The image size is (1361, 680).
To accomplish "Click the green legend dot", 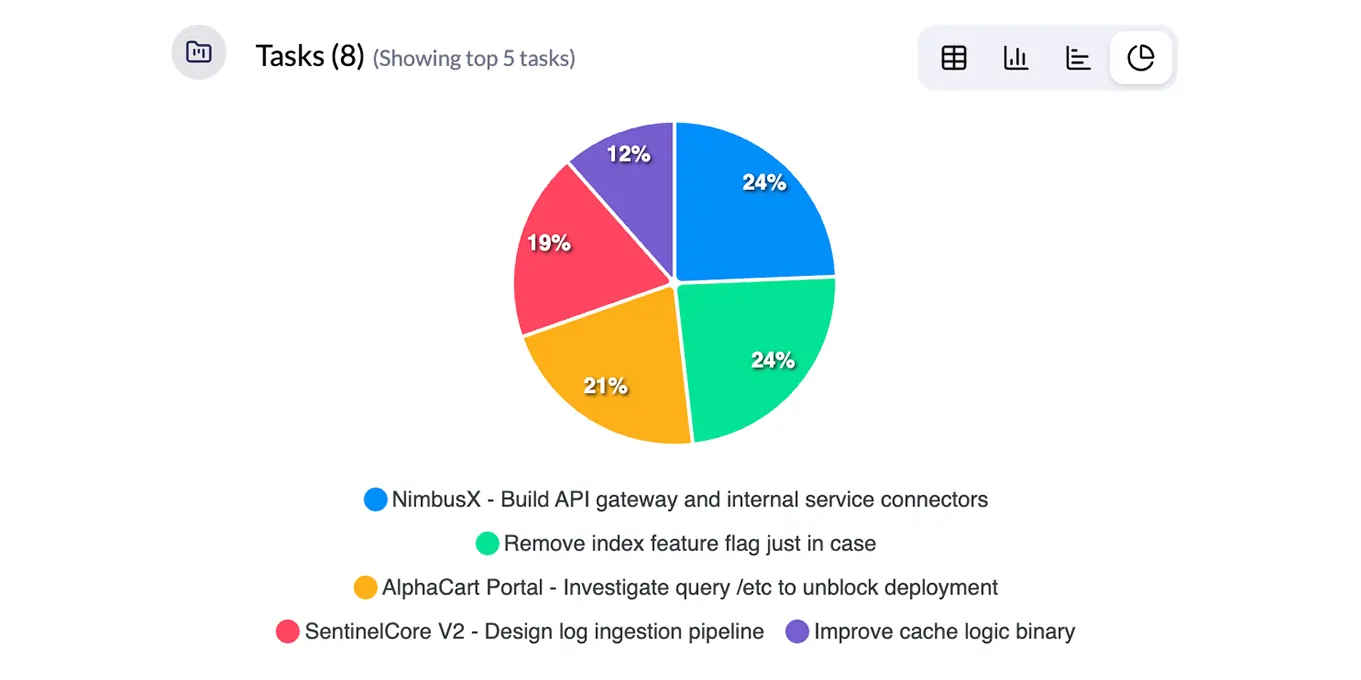I will tap(488, 544).
